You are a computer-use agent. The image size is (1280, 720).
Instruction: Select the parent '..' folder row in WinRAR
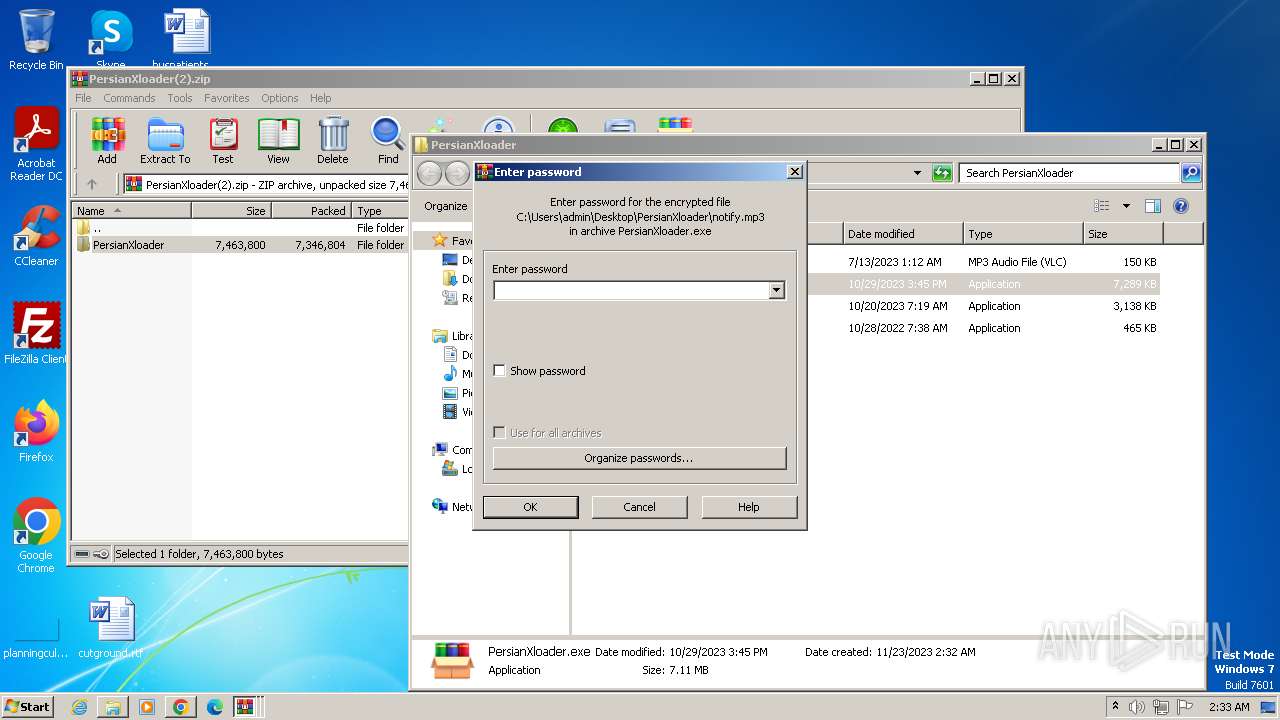click(240, 228)
